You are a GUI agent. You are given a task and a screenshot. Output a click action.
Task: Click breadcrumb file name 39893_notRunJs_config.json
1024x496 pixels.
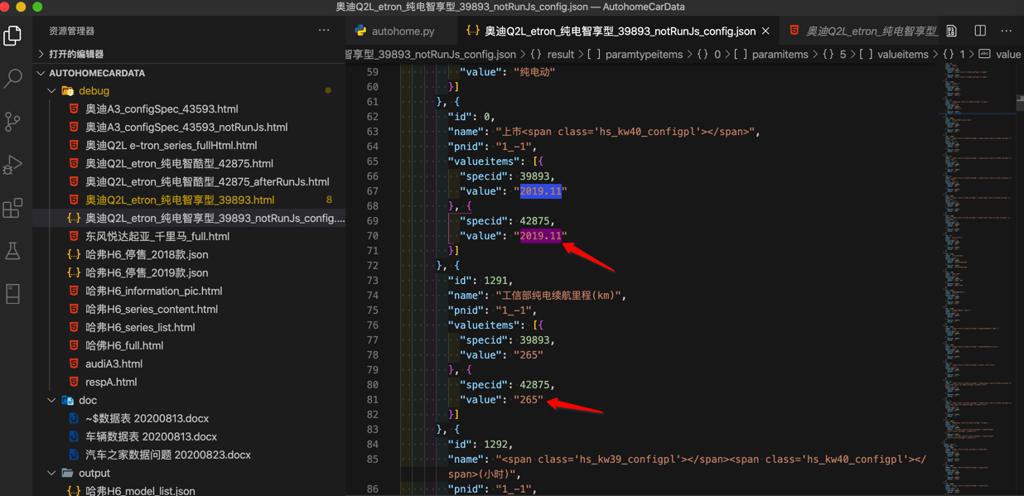(x=431, y=54)
